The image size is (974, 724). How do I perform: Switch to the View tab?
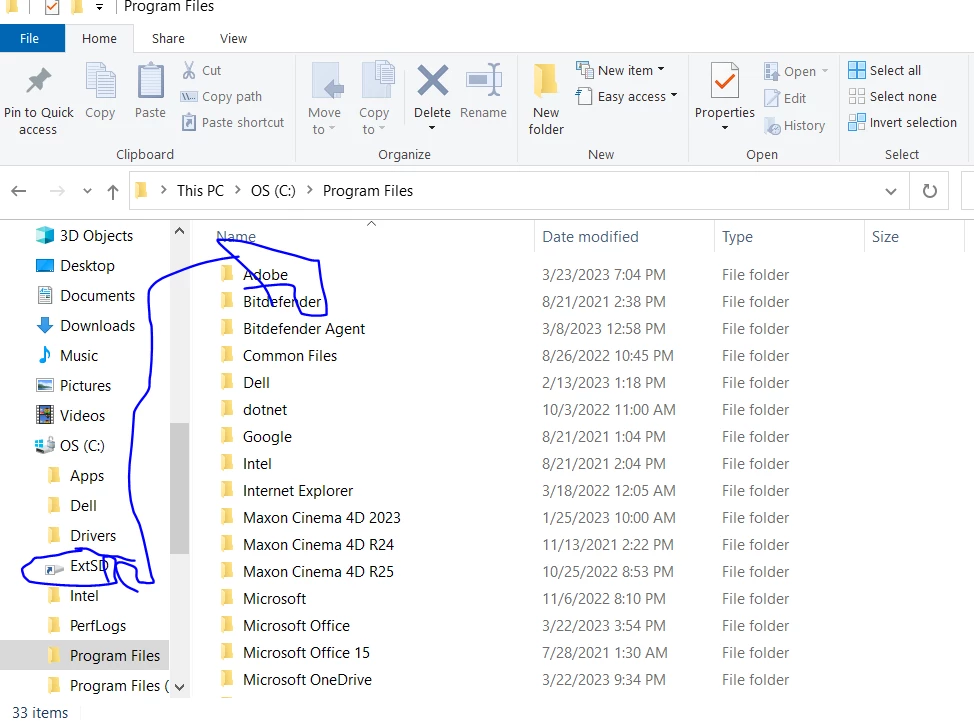click(x=234, y=38)
